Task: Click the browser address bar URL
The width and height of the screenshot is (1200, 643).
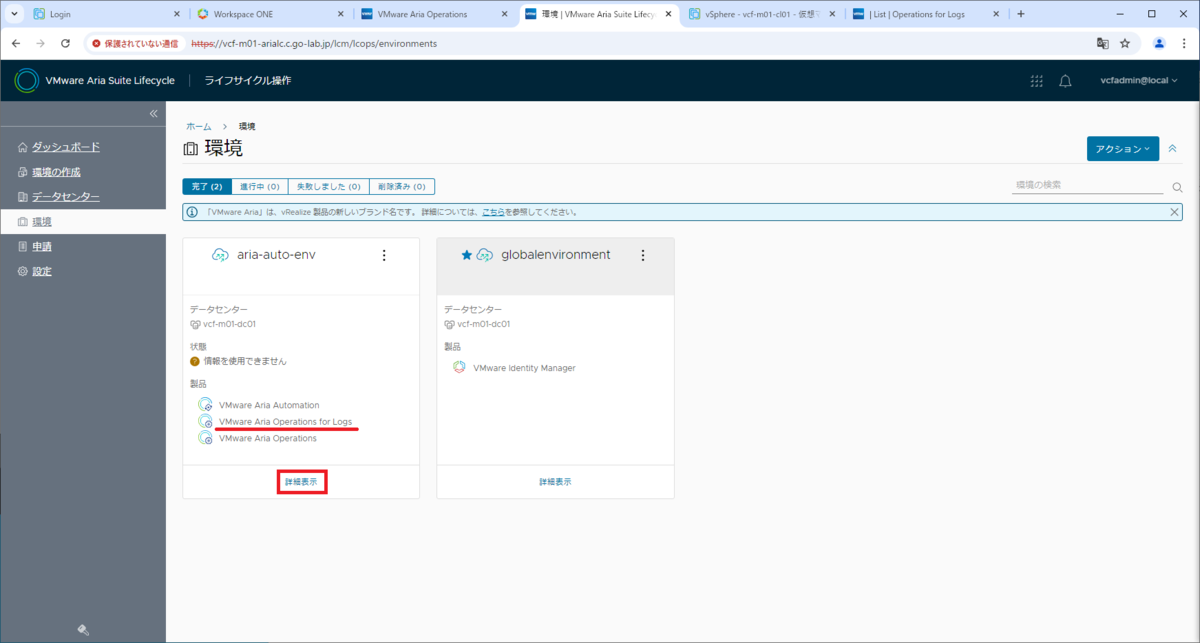Action: [314, 44]
